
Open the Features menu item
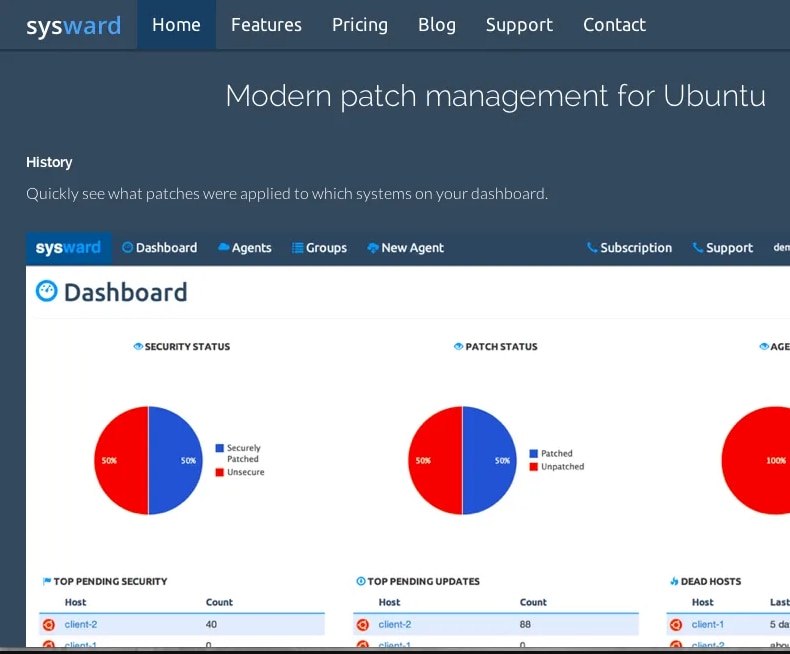[x=266, y=25]
